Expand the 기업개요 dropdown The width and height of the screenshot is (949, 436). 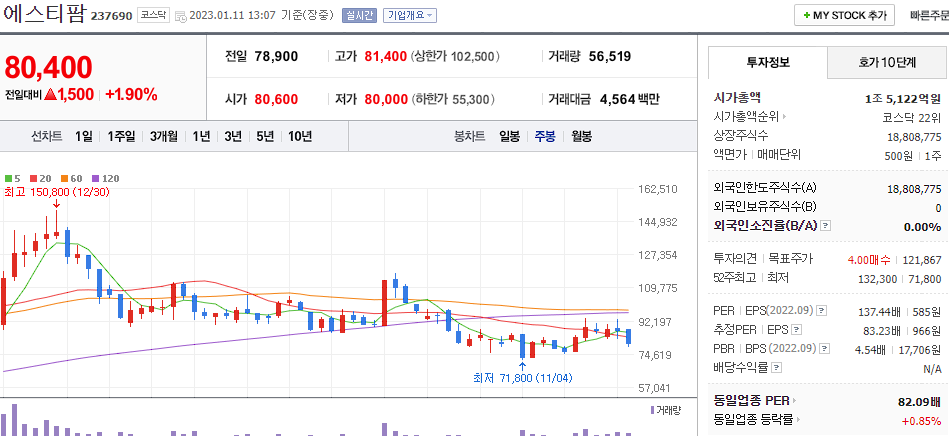(410, 16)
